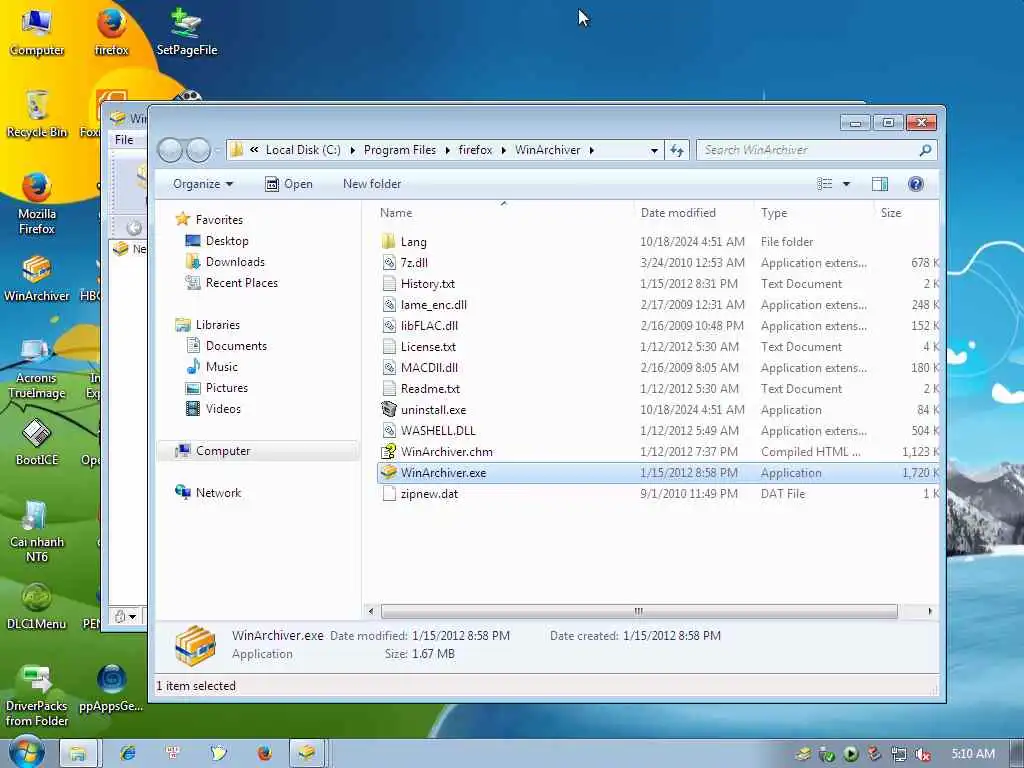Screen dimensions: 1024x768
Task: Click the volume muted tray icon
Action: [923, 754]
